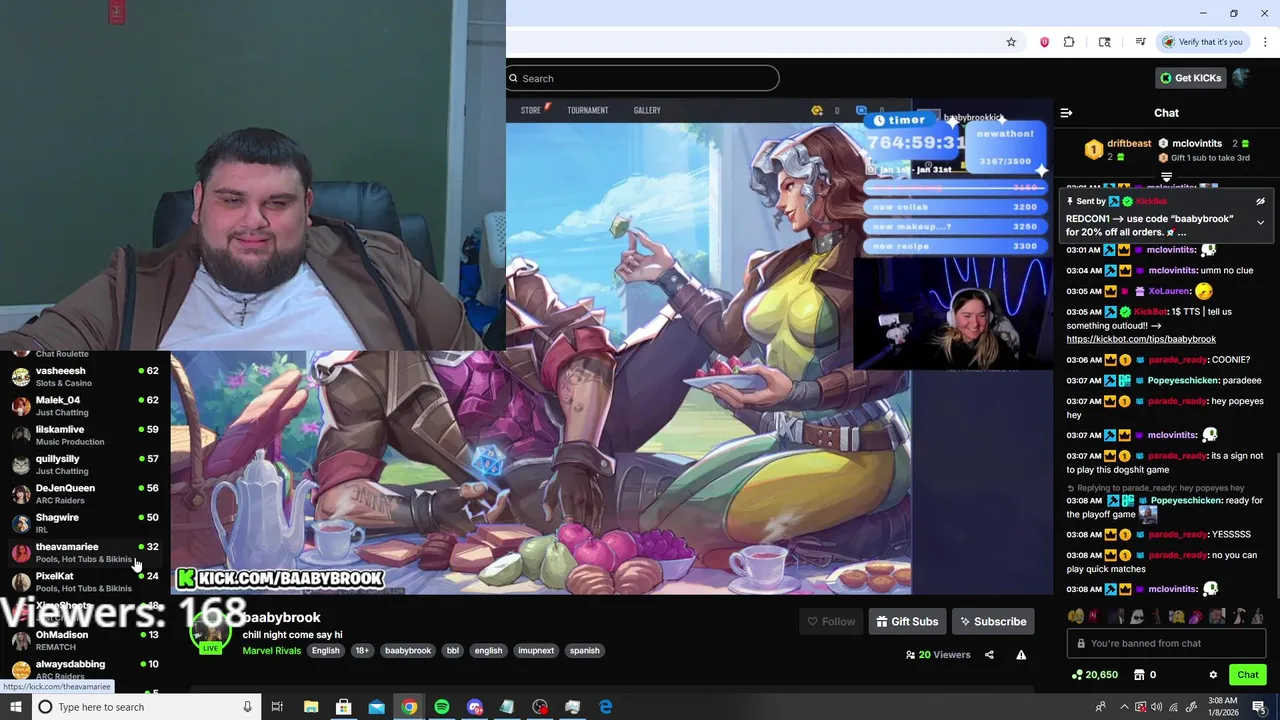Open DeJenQueen channel in sidebar

85,493
